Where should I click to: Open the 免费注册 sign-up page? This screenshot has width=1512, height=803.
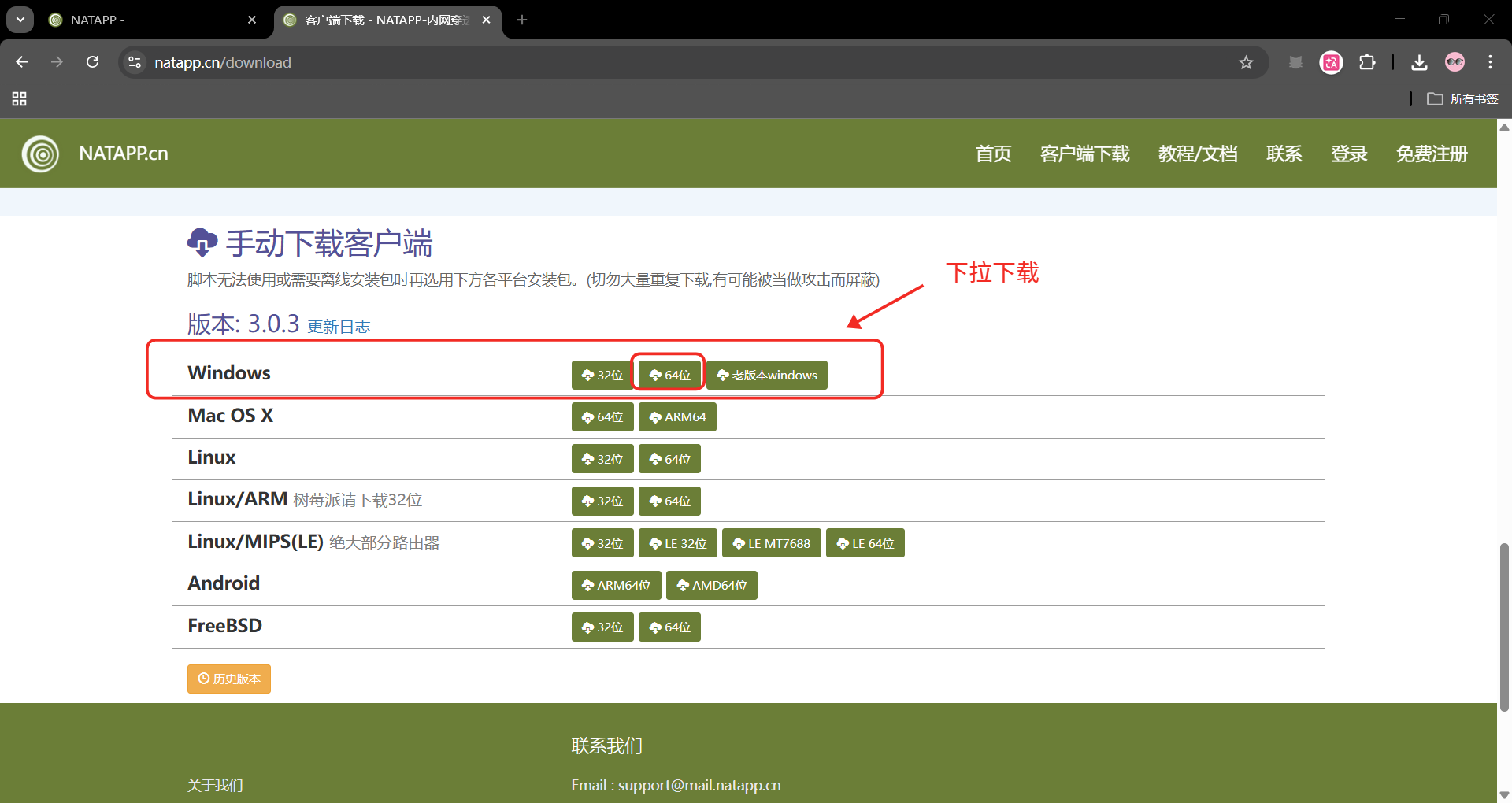point(1432,154)
